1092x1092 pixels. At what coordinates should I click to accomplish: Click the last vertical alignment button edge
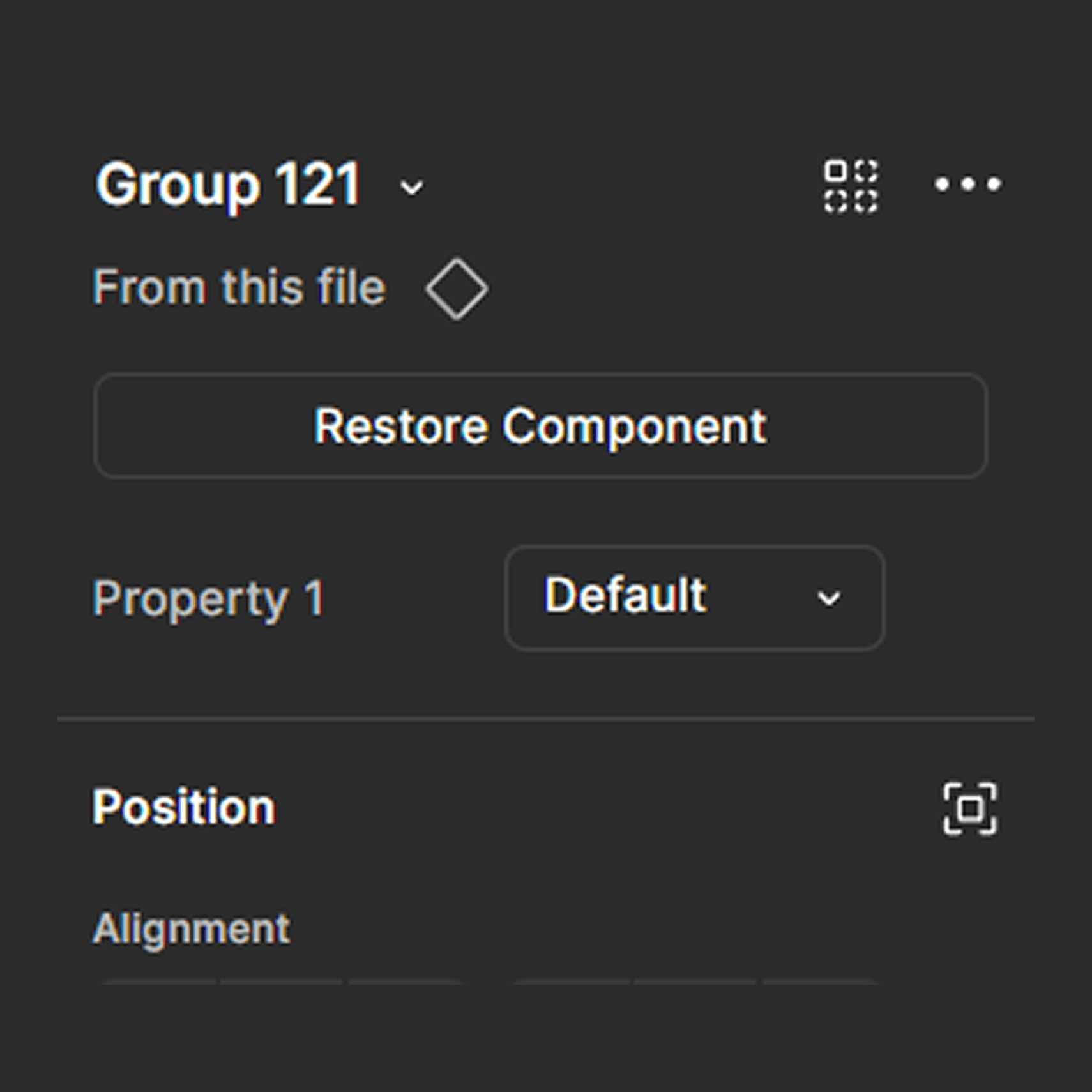click(821, 981)
